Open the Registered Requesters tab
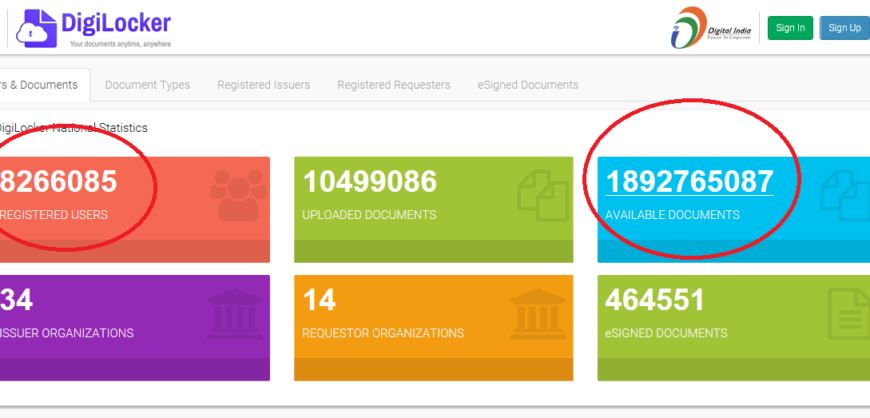Viewport: 870px width, 418px height. click(393, 85)
